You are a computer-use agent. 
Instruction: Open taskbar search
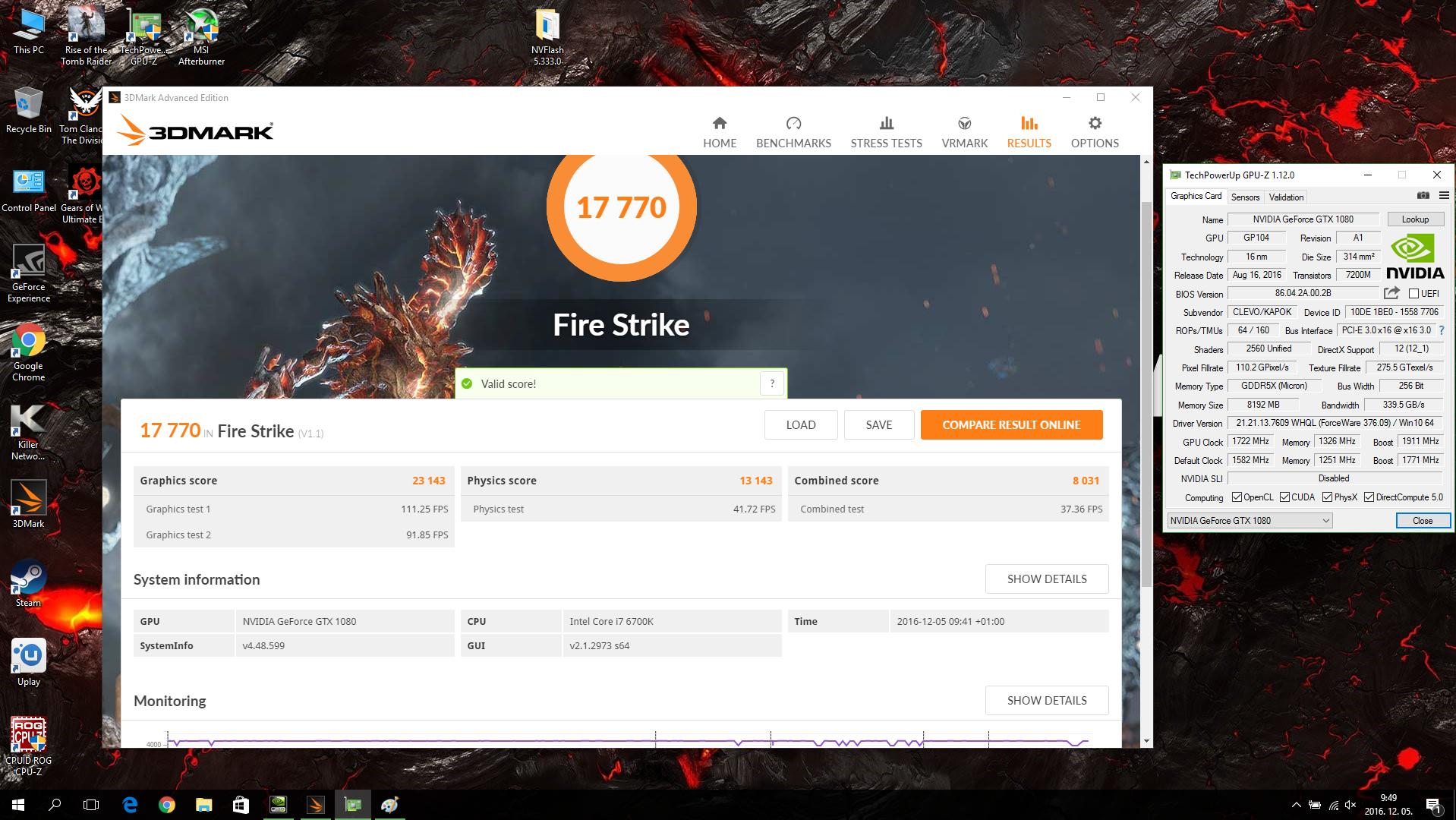(x=55, y=805)
